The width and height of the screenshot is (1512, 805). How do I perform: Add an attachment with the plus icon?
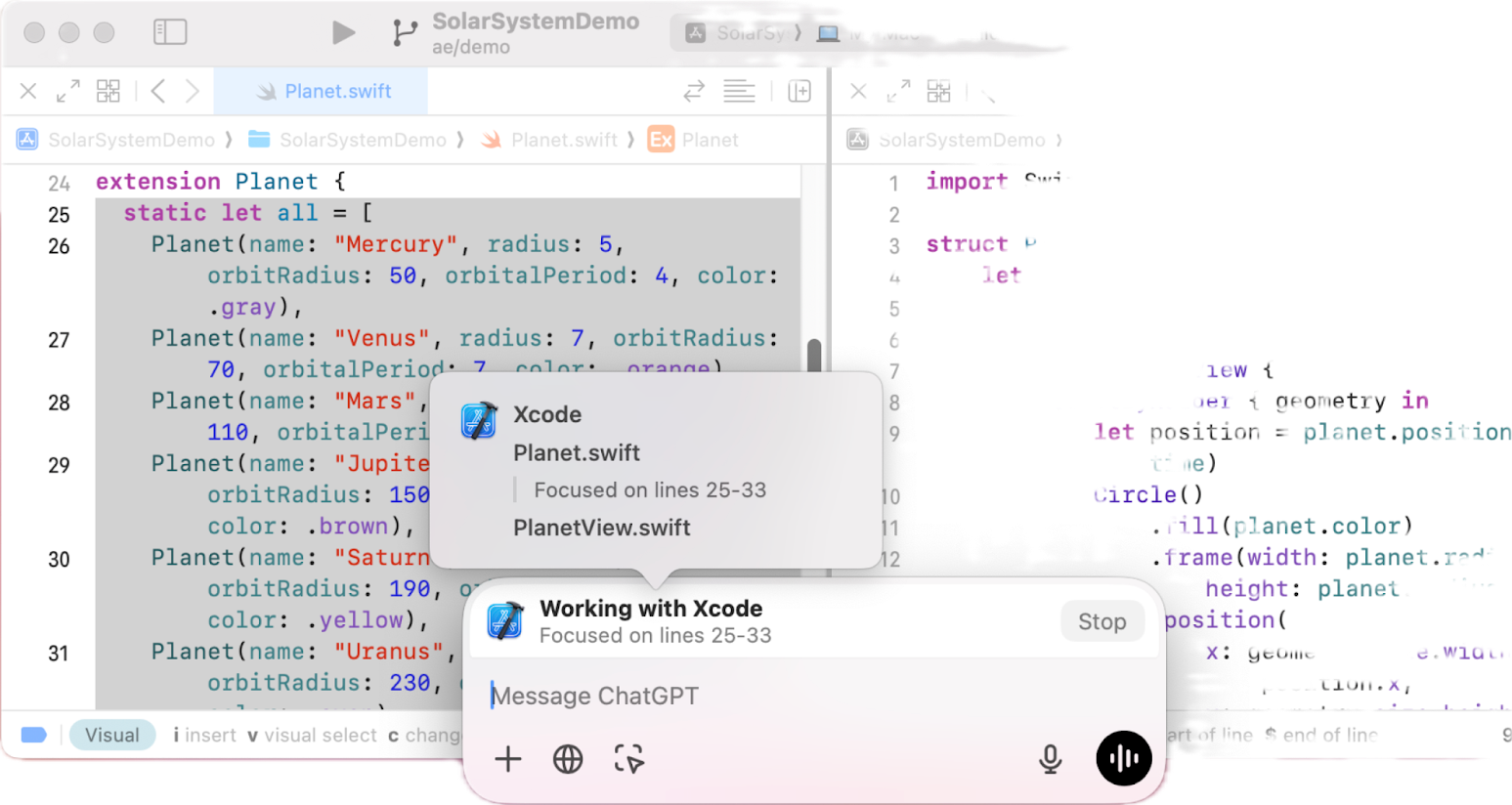(x=508, y=759)
